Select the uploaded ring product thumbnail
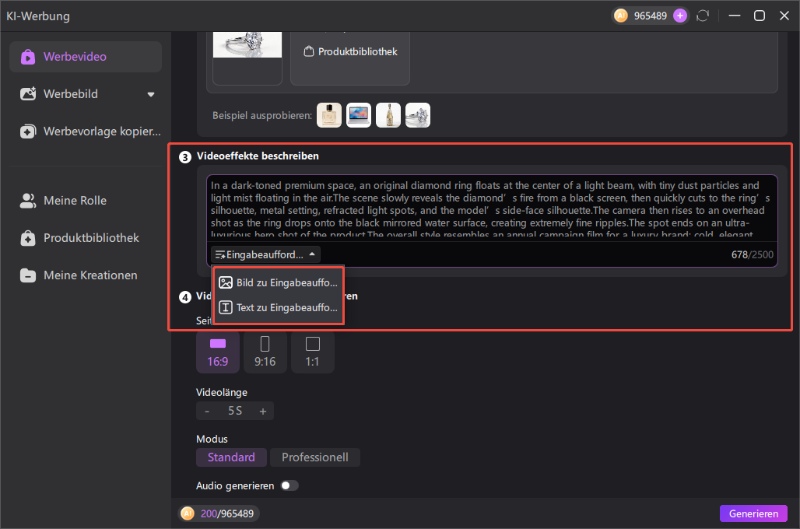Image resolution: width=800 pixels, height=529 pixels. pos(247,45)
